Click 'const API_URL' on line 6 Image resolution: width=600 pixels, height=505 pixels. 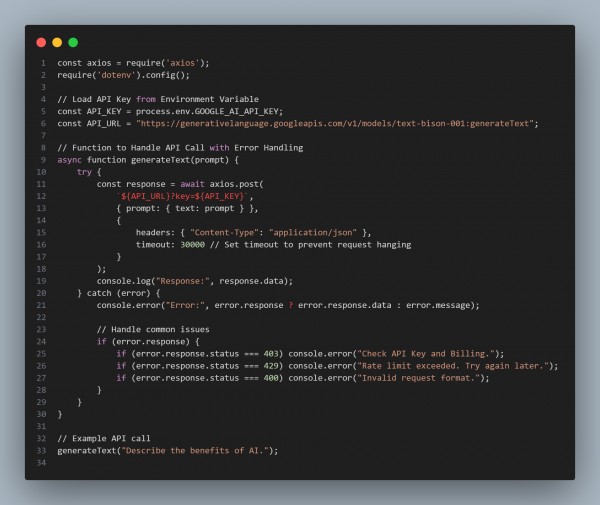[x=89, y=124]
